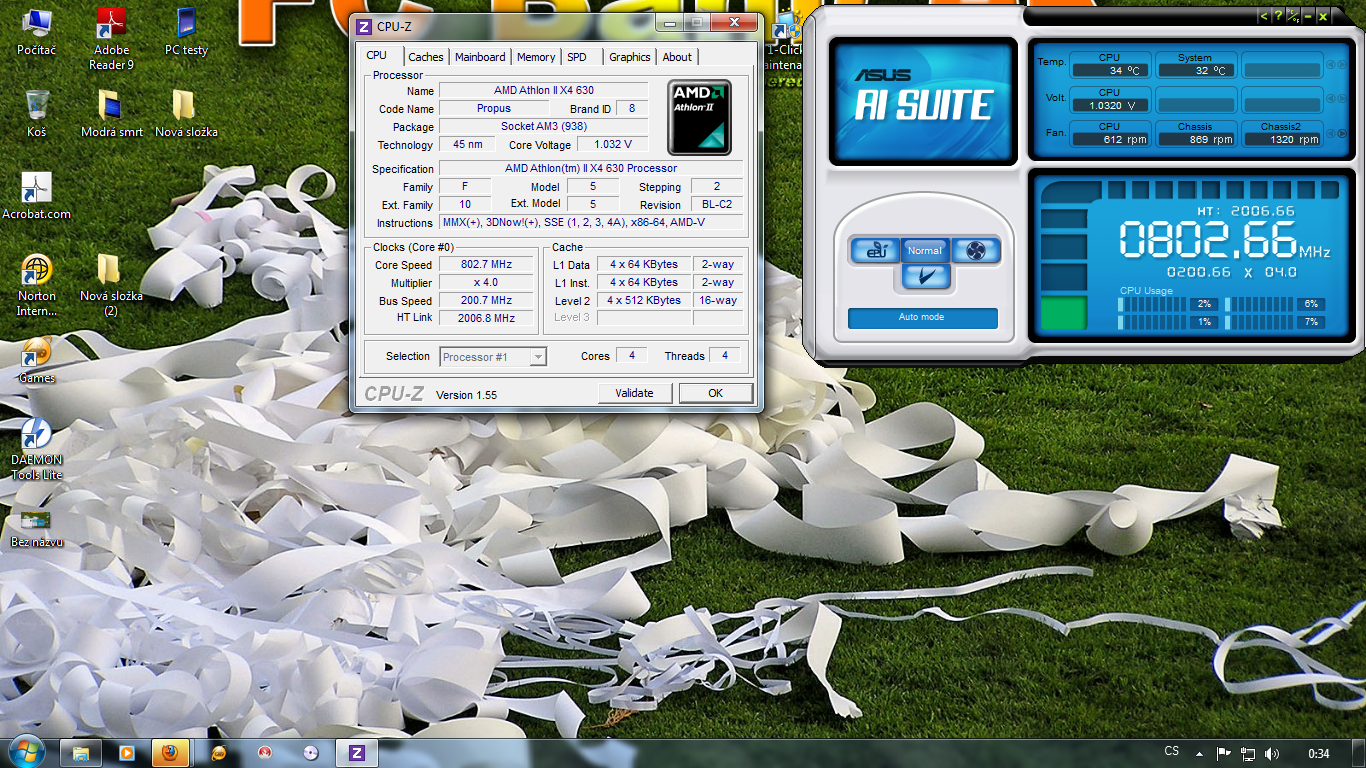Image resolution: width=1366 pixels, height=768 pixels.
Task: Click the Chassis2 fan reading 1320 rpm
Action: pyautogui.click(x=1282, y=140)
